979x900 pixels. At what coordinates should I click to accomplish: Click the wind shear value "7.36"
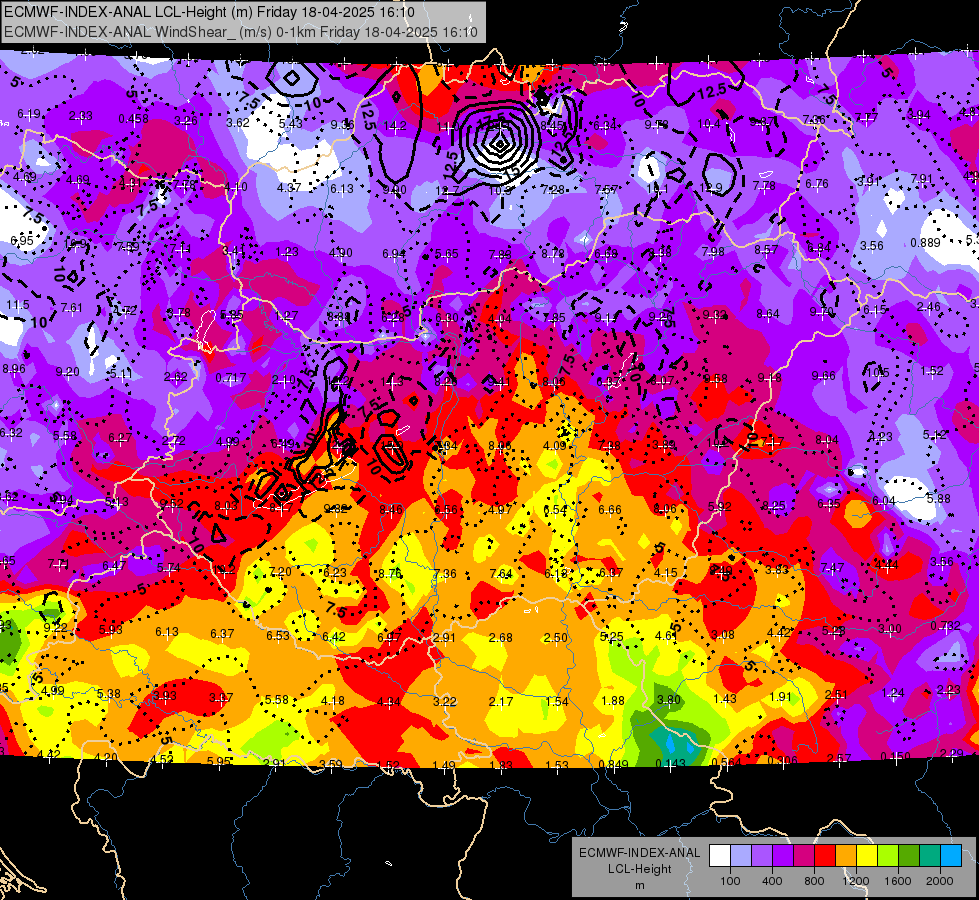[x=445, y=573]
